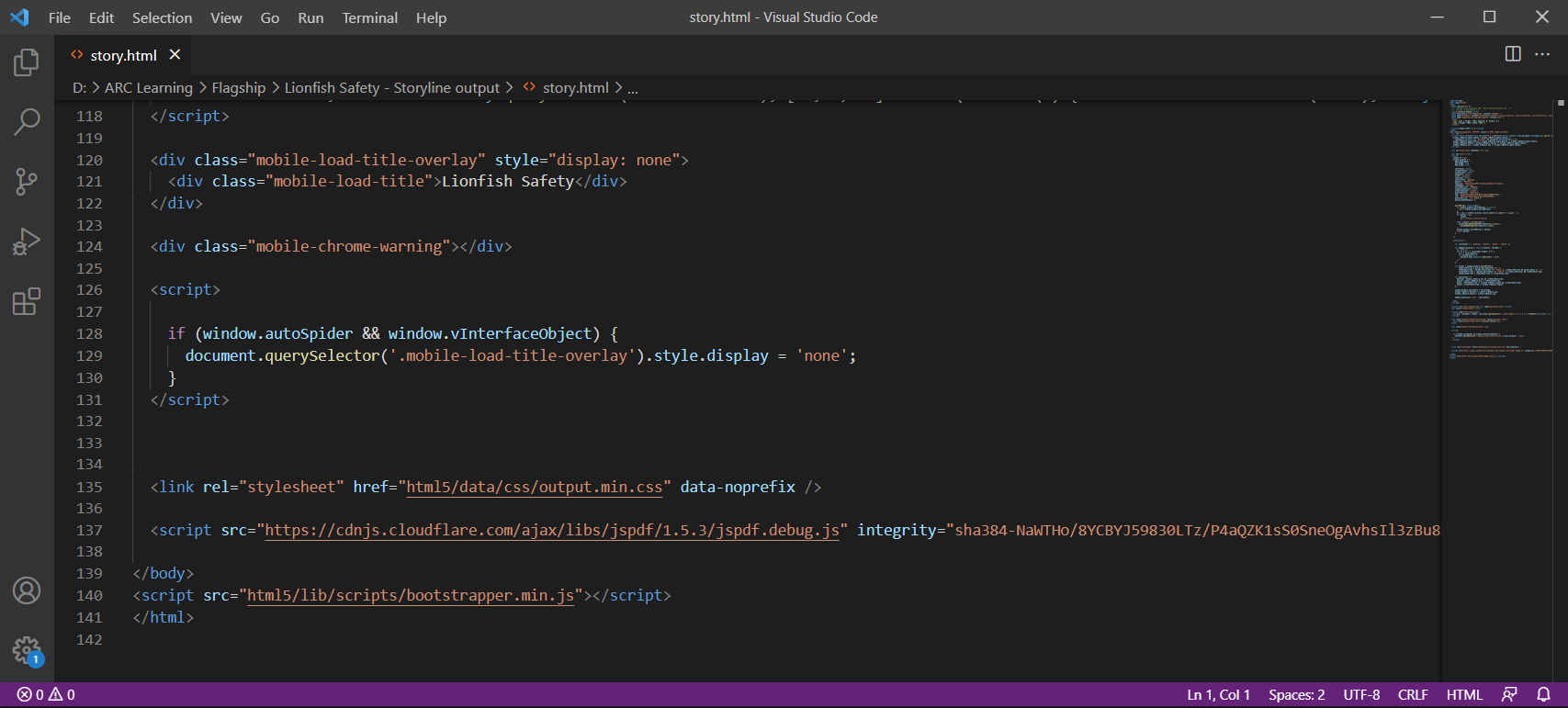Open the Extensions view icon
Viewport: 1568px width, 708px height.
(x=27, y=301)
